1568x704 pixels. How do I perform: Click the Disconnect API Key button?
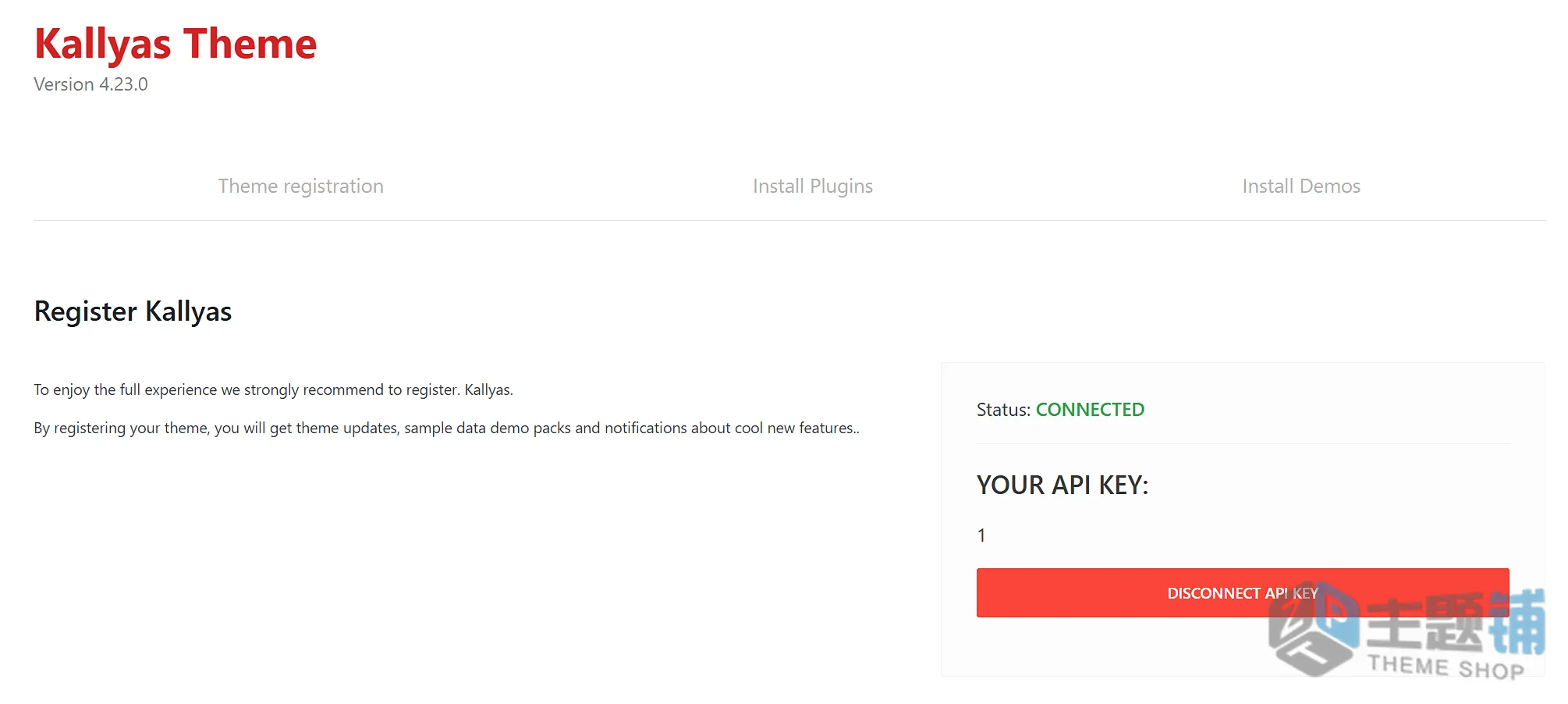[1243, 593]
